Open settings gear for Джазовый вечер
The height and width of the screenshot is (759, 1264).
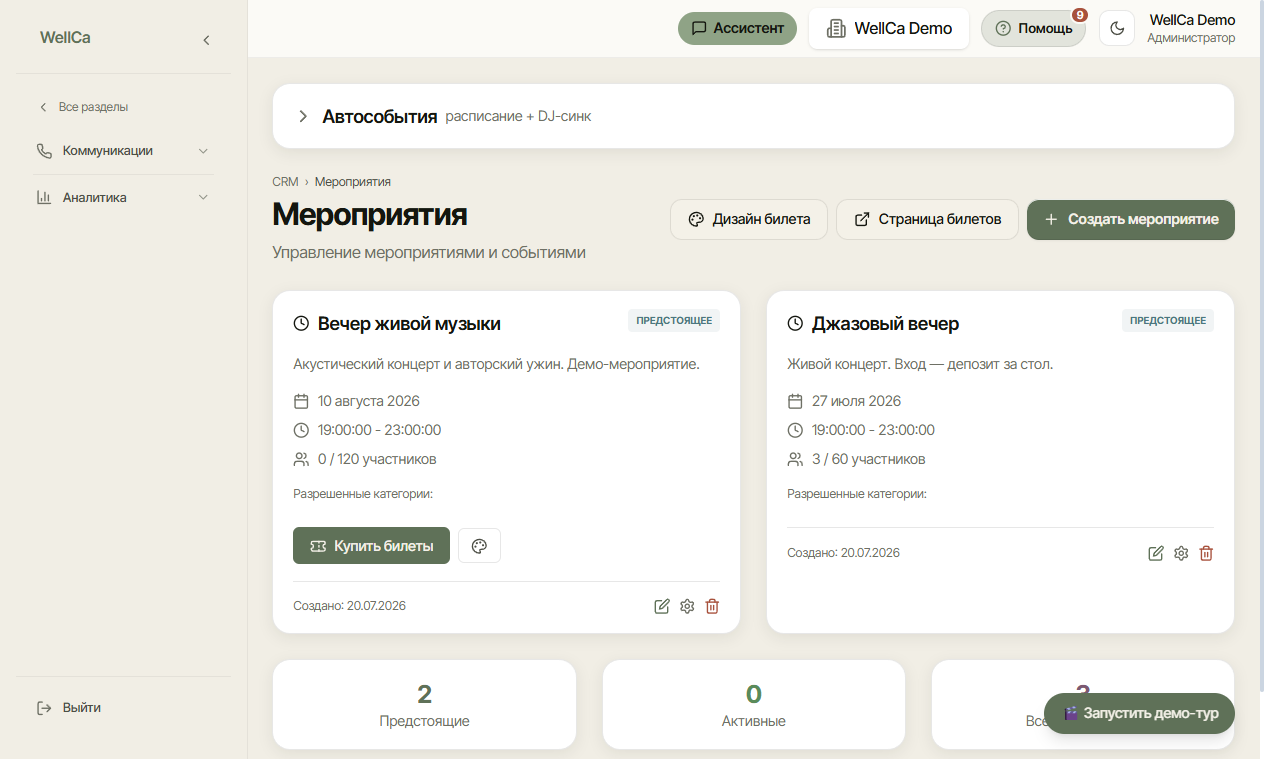[x=1181, y=553]
